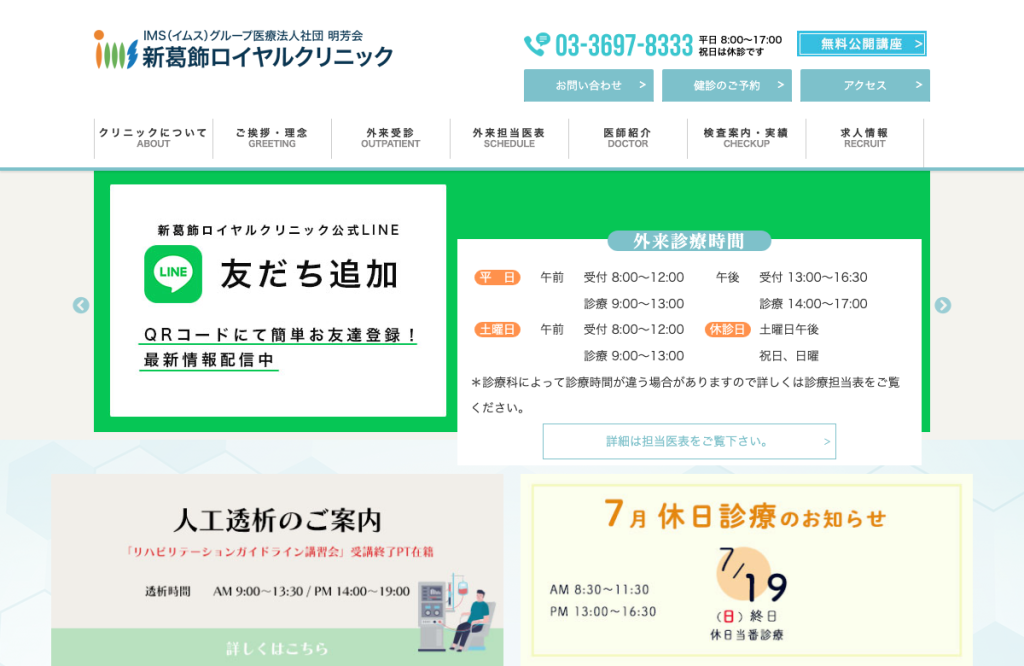Click the dialysis machine illustration

click(455, 613)
